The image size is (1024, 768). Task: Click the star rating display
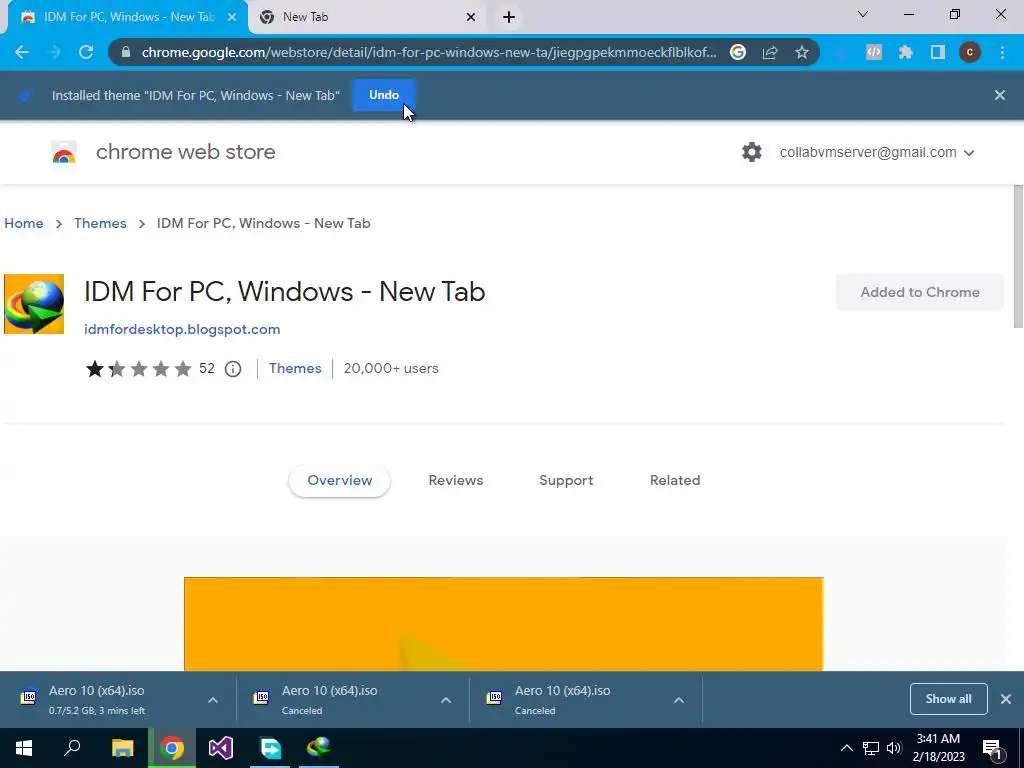pyautogui.click(x=138, y=369)
